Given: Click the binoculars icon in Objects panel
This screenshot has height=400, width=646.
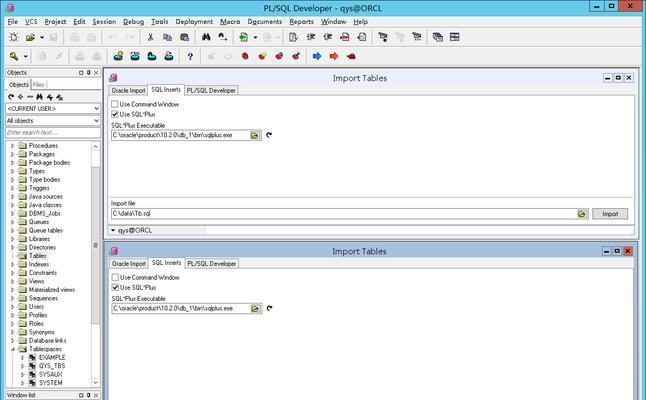Looking at the screenshot, I should click(x=40, y=97).
